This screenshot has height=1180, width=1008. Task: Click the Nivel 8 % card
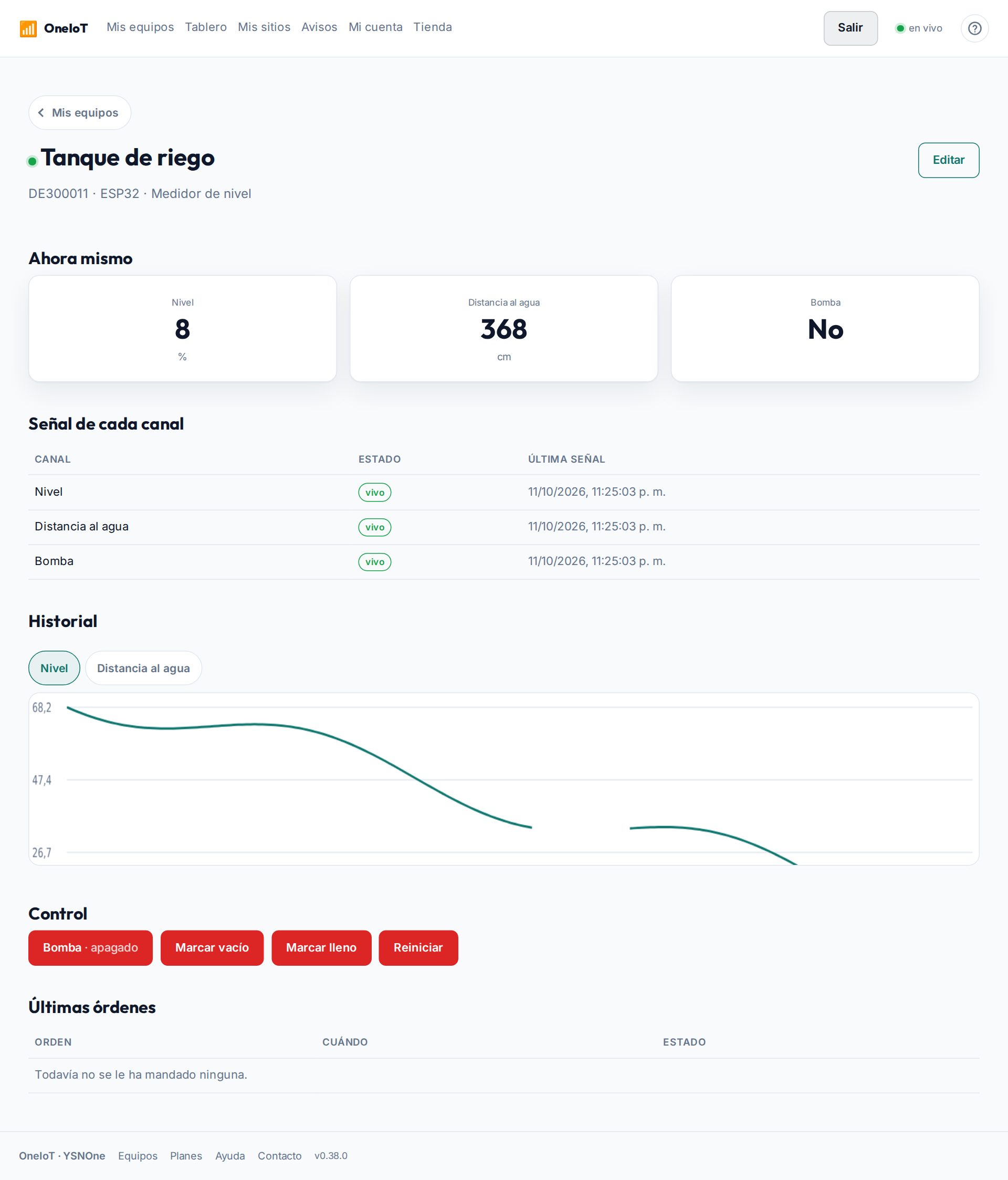(182, 329)
